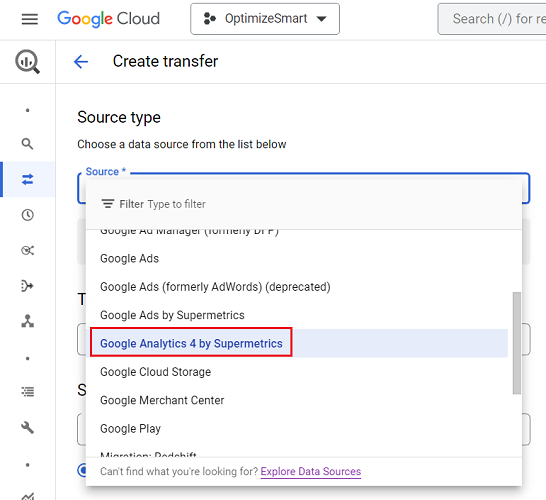Open the wrench settings sidebar icon
This screenshot has height=500, width=546.
tap(28, 427)
